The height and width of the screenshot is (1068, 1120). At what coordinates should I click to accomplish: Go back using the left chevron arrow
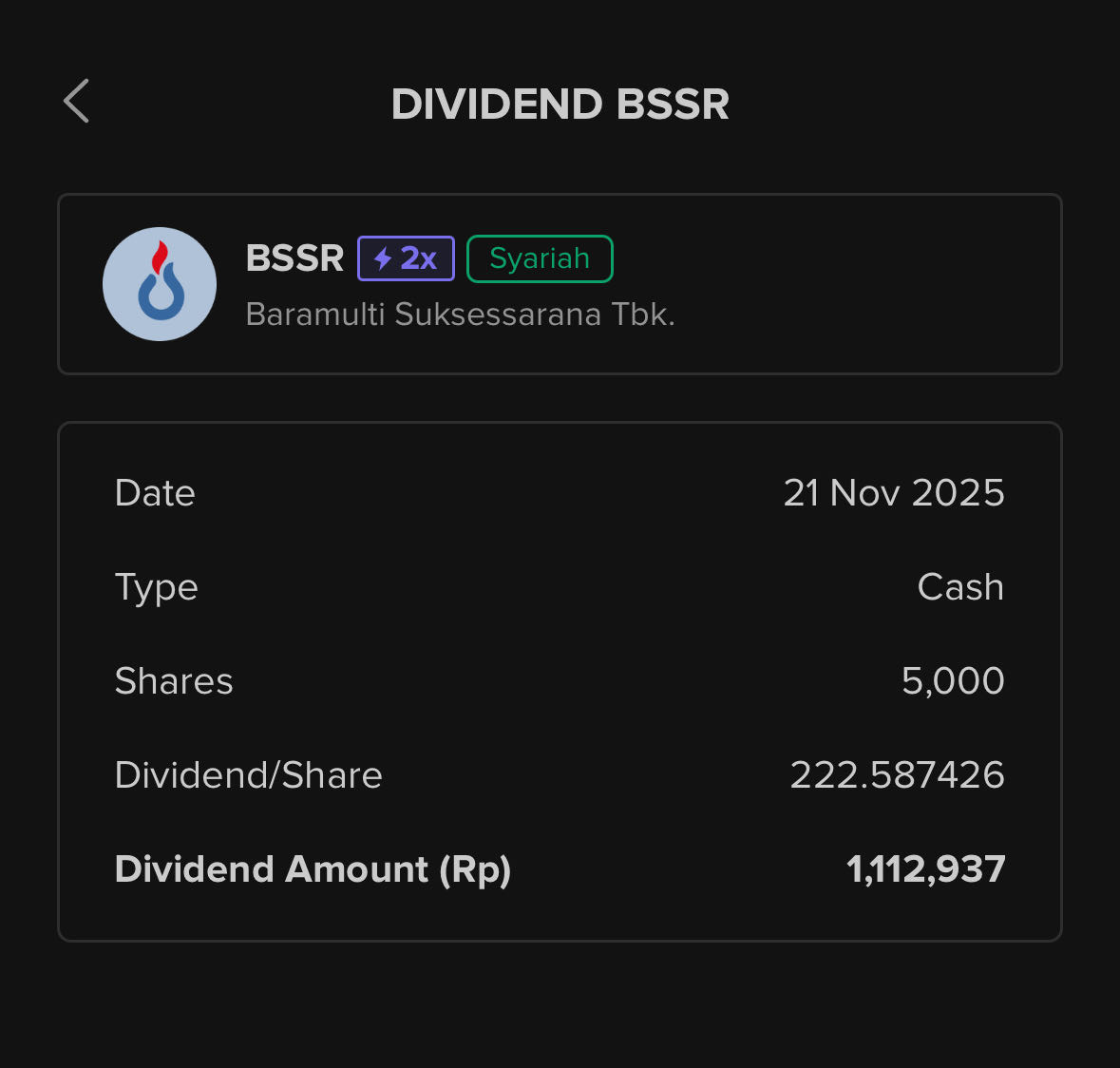point(77,101)
